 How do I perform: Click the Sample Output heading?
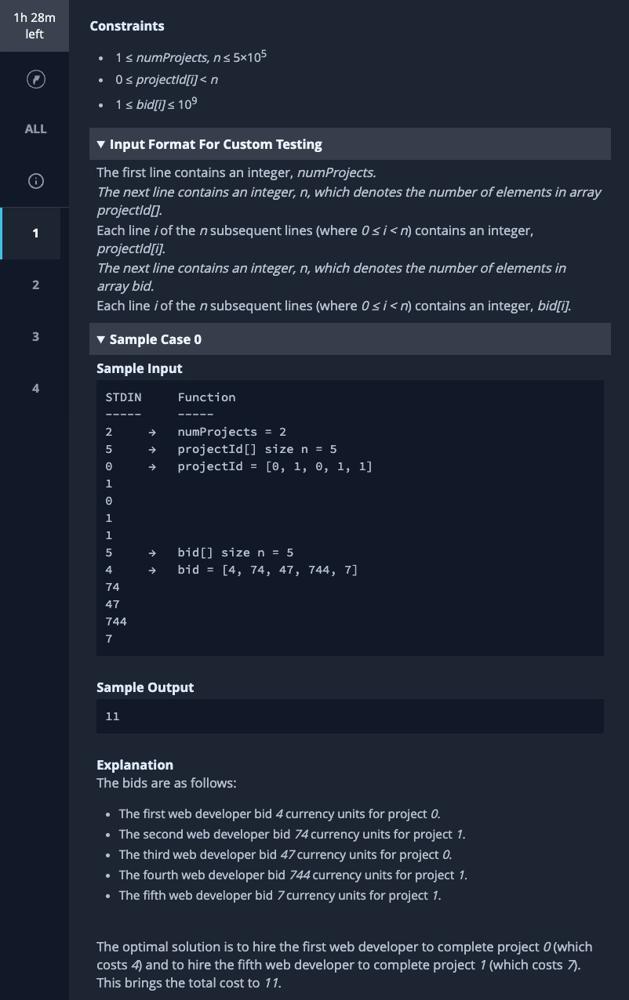(145, 687)
